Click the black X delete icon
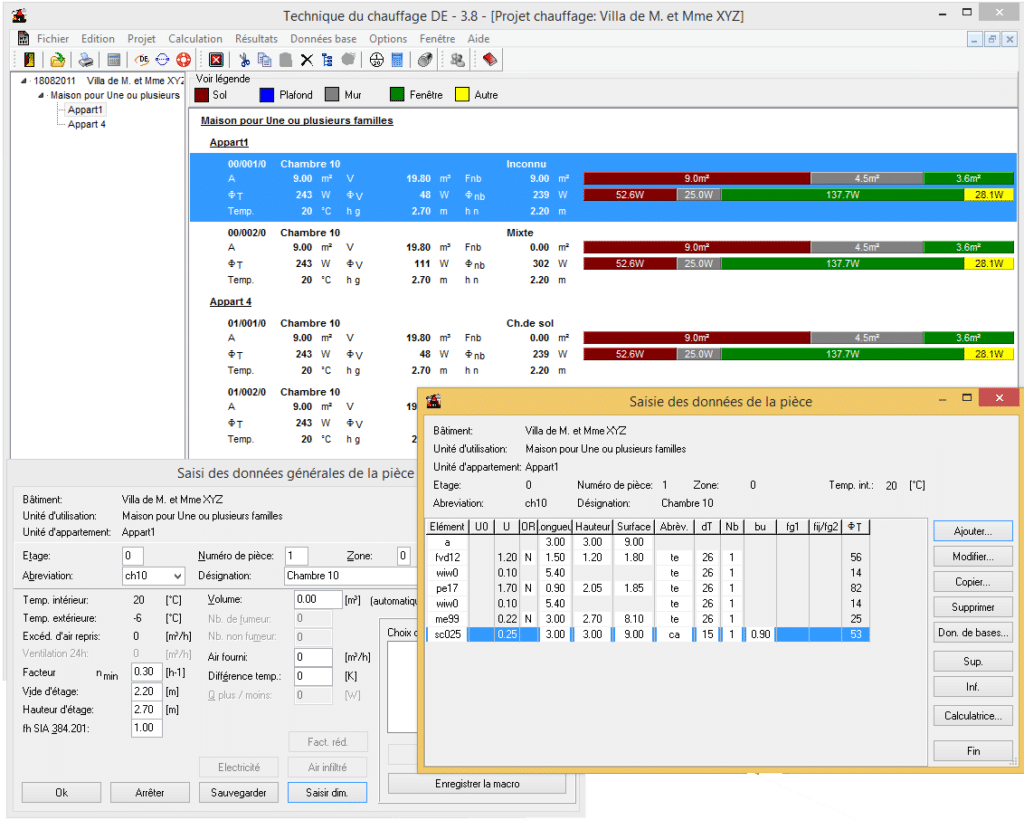 click(307, 60)
